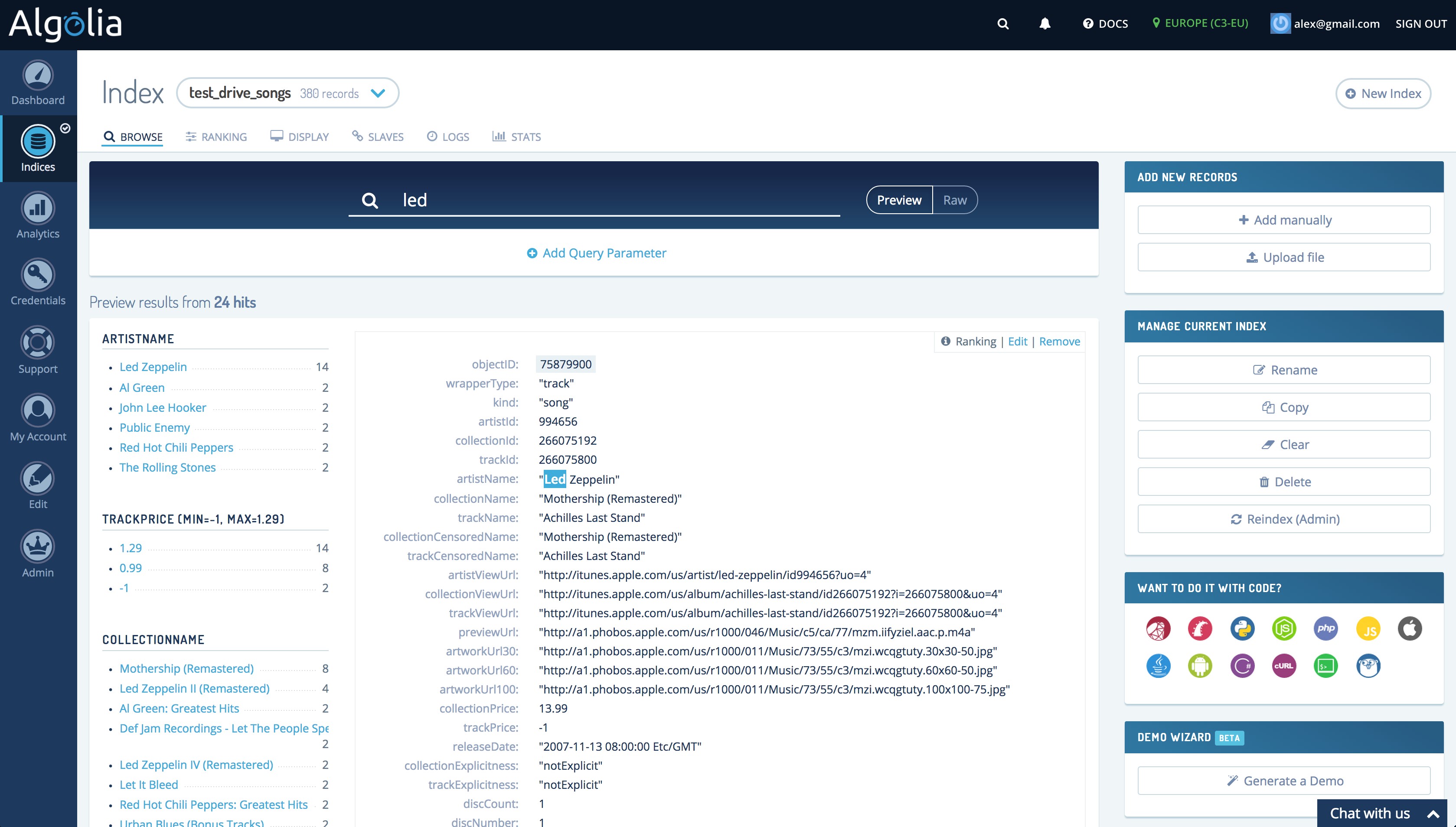
Task: Open the DOCS link
Action: click(1106, 24)
